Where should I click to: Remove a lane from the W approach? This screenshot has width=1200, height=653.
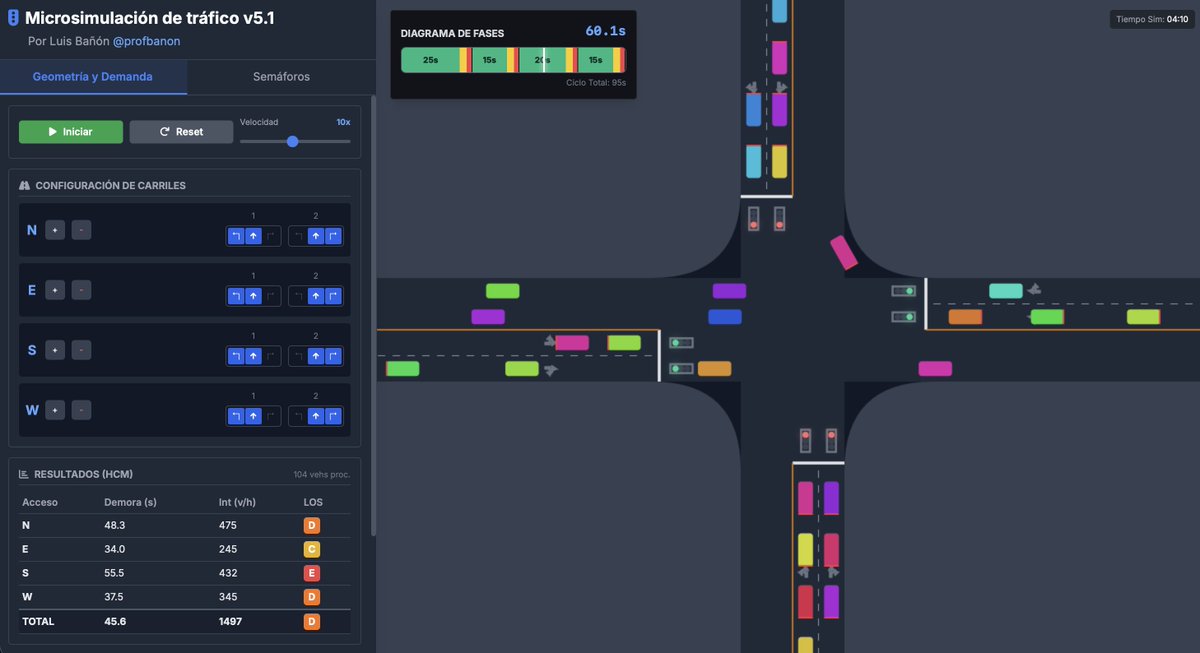coord(82,410)
